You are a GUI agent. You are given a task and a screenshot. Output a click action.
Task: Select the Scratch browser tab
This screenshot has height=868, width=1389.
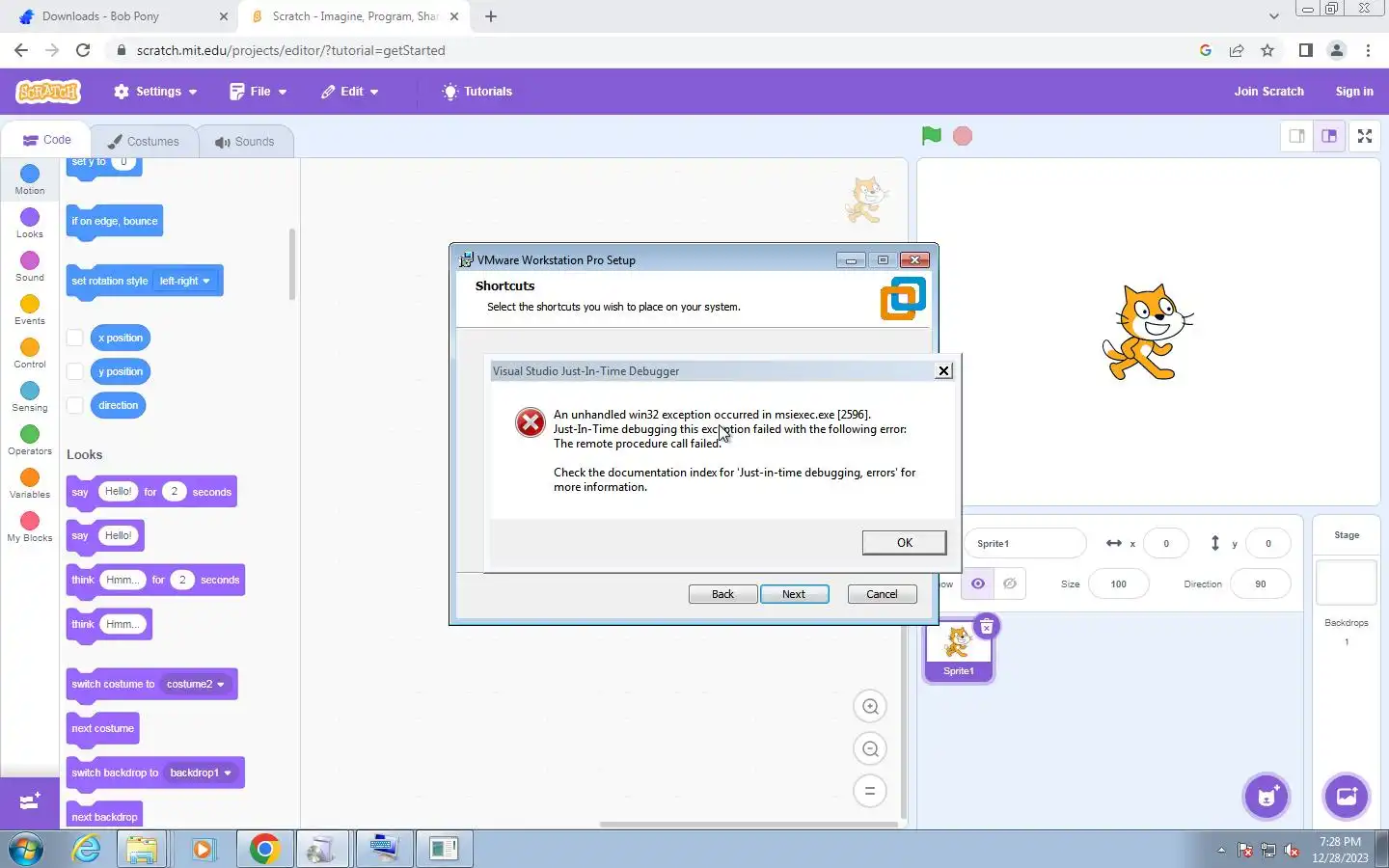pyautogui.click(x=353, y=16)
